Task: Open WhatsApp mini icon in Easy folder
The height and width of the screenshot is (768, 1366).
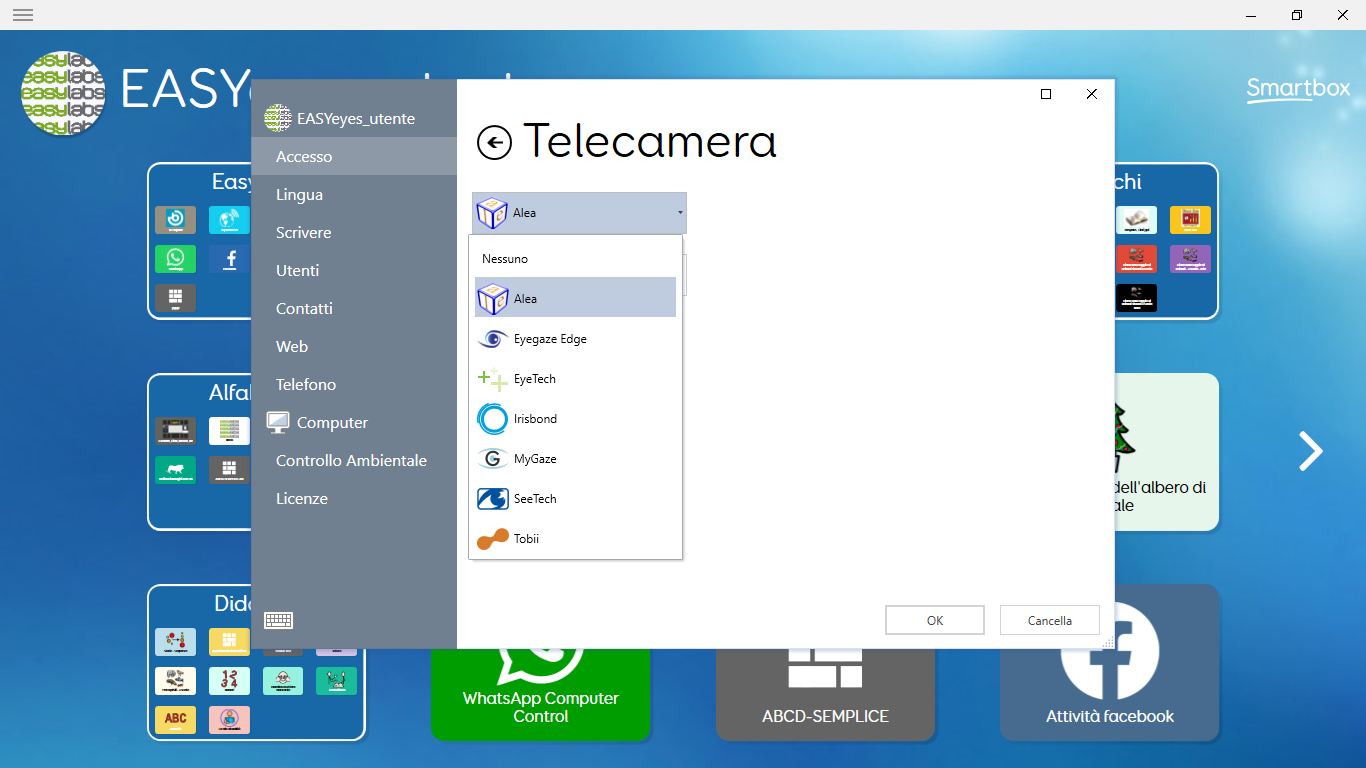Action: tap(176, 260)
